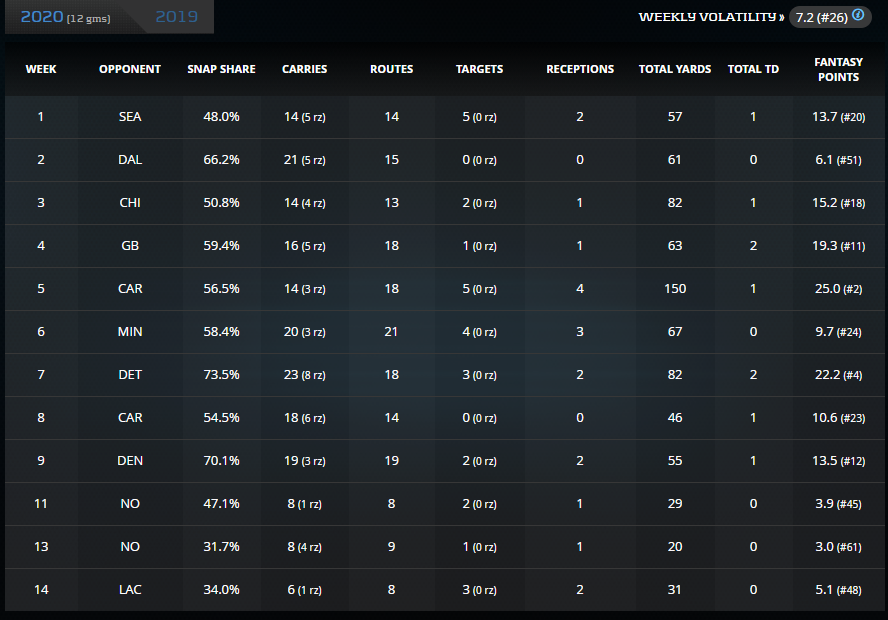This screenshot has height=620, width=888.
Task: Click the Weekly Volatility info icon
Action: click(858, 16)
